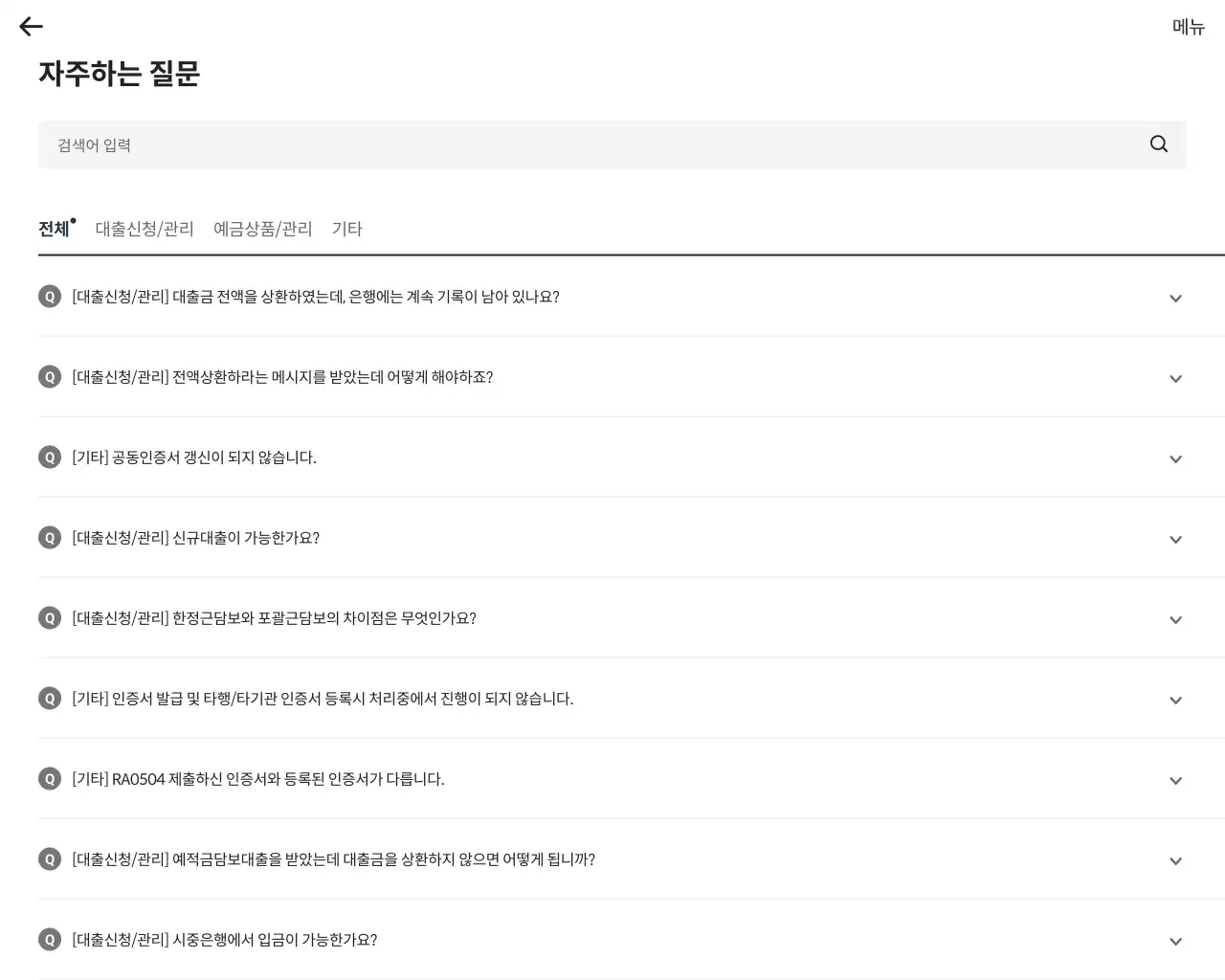Expand the 전액상환하라는 메시지 question chevron

(1176, 379)
